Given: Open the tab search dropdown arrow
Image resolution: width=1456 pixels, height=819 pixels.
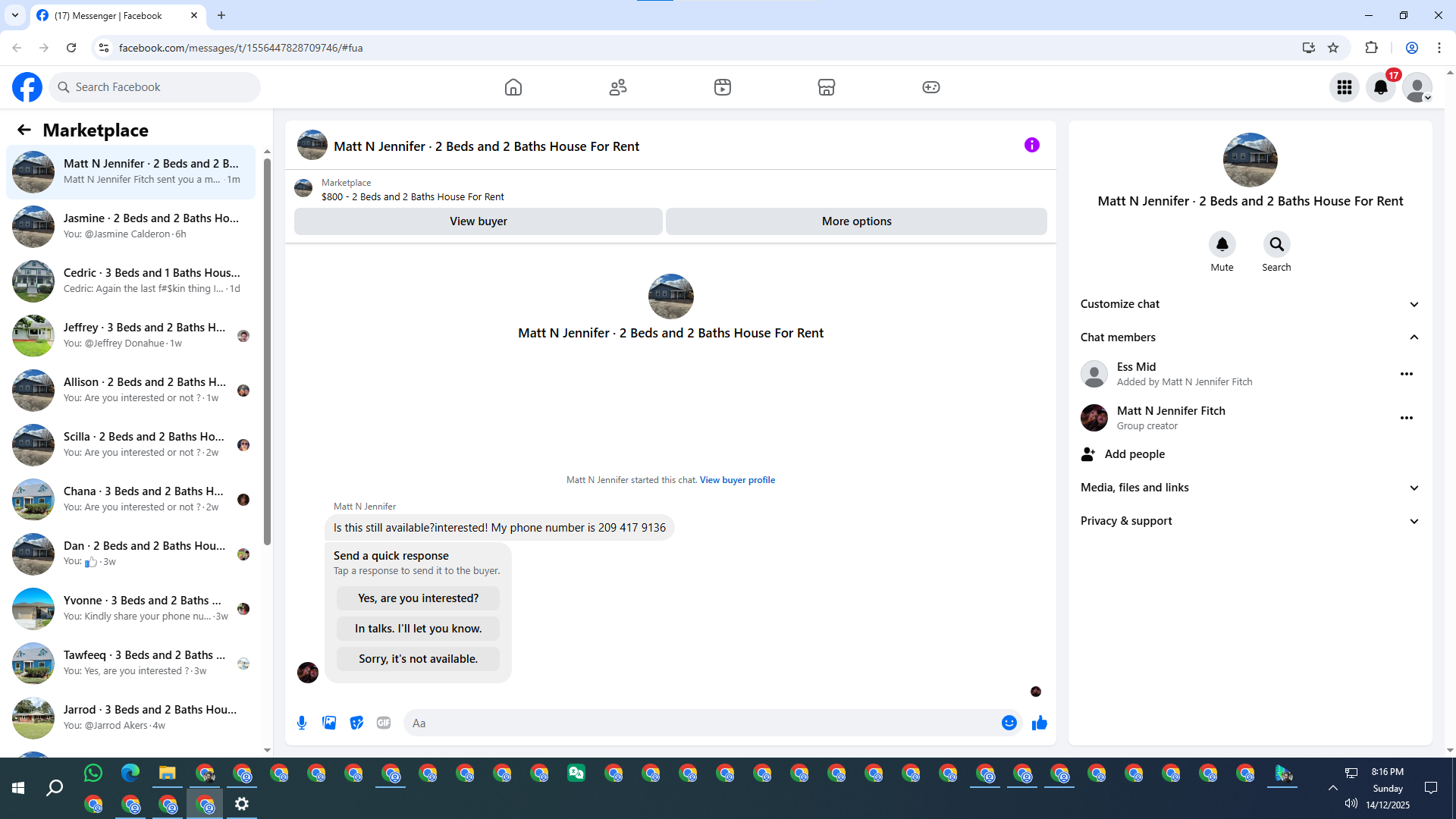Looking at the screenshot, I should click(x=15, y=15).
